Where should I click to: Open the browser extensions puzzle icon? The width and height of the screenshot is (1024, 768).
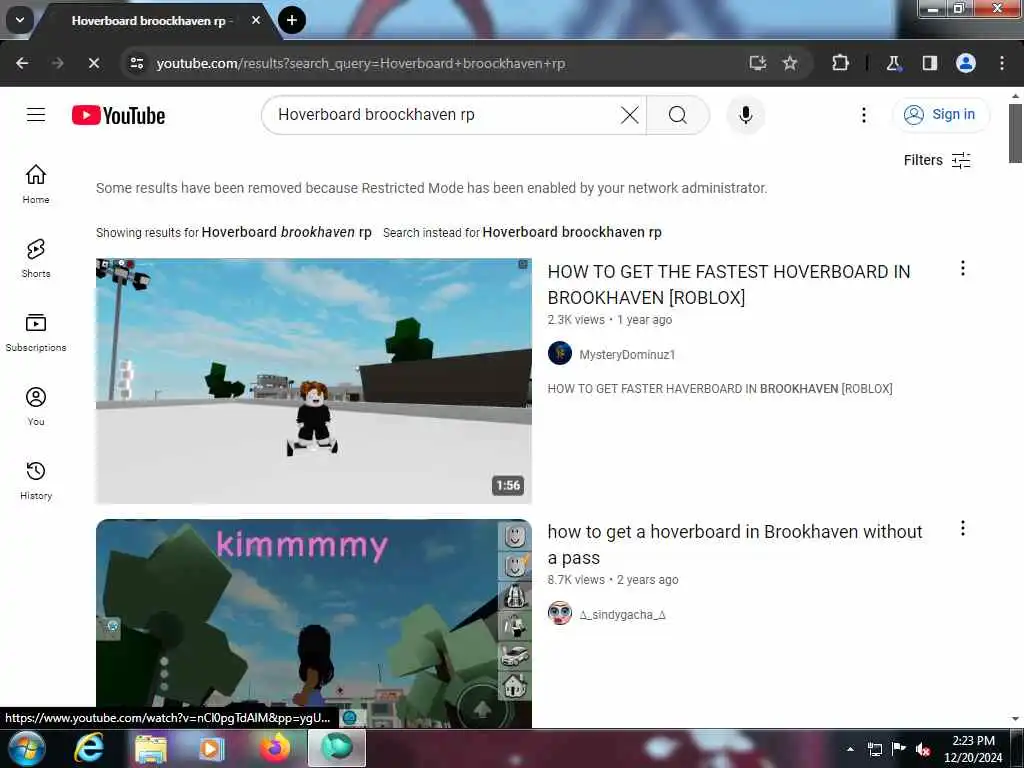tap(840, 63)
